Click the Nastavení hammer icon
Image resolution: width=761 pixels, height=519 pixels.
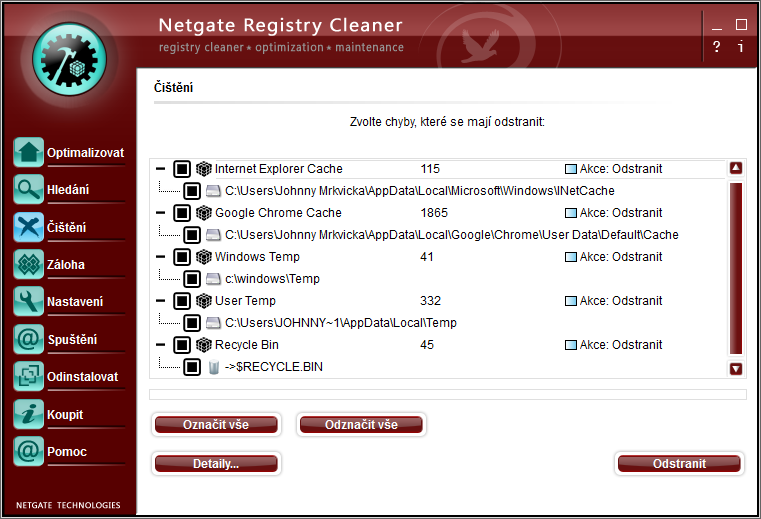point(29,302)
